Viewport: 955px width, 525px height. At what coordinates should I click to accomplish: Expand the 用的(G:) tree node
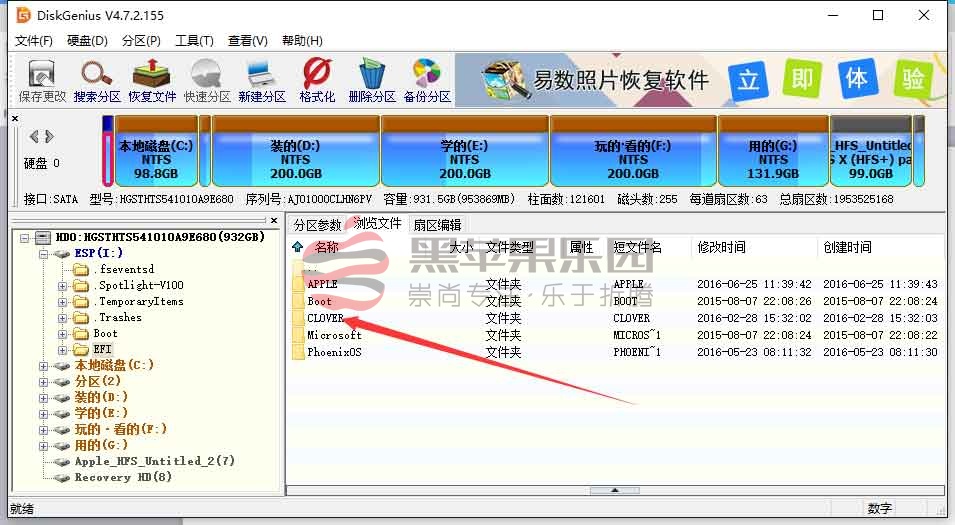click(x=43, y=446)
